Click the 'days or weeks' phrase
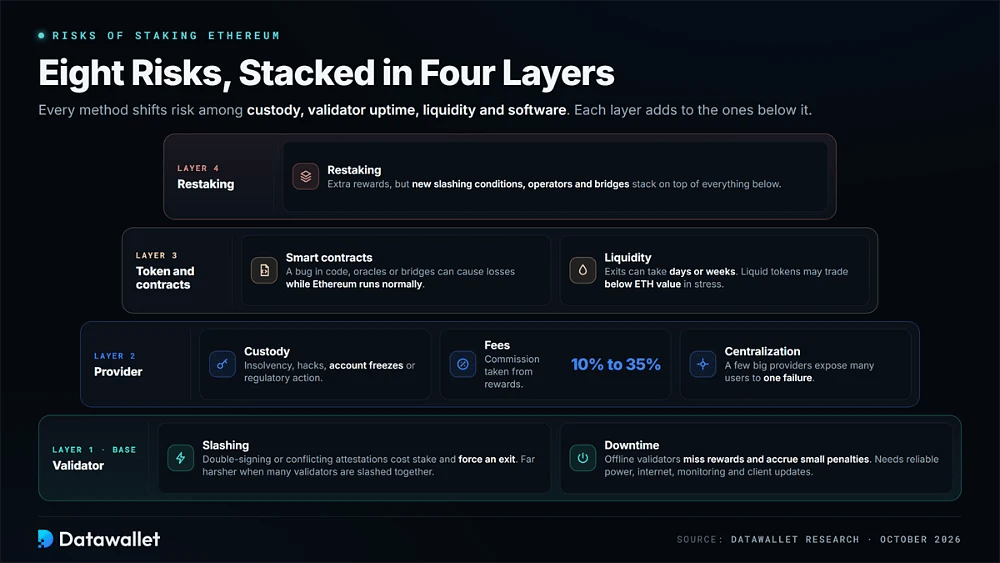1000x563 pixels. [702, 272]
